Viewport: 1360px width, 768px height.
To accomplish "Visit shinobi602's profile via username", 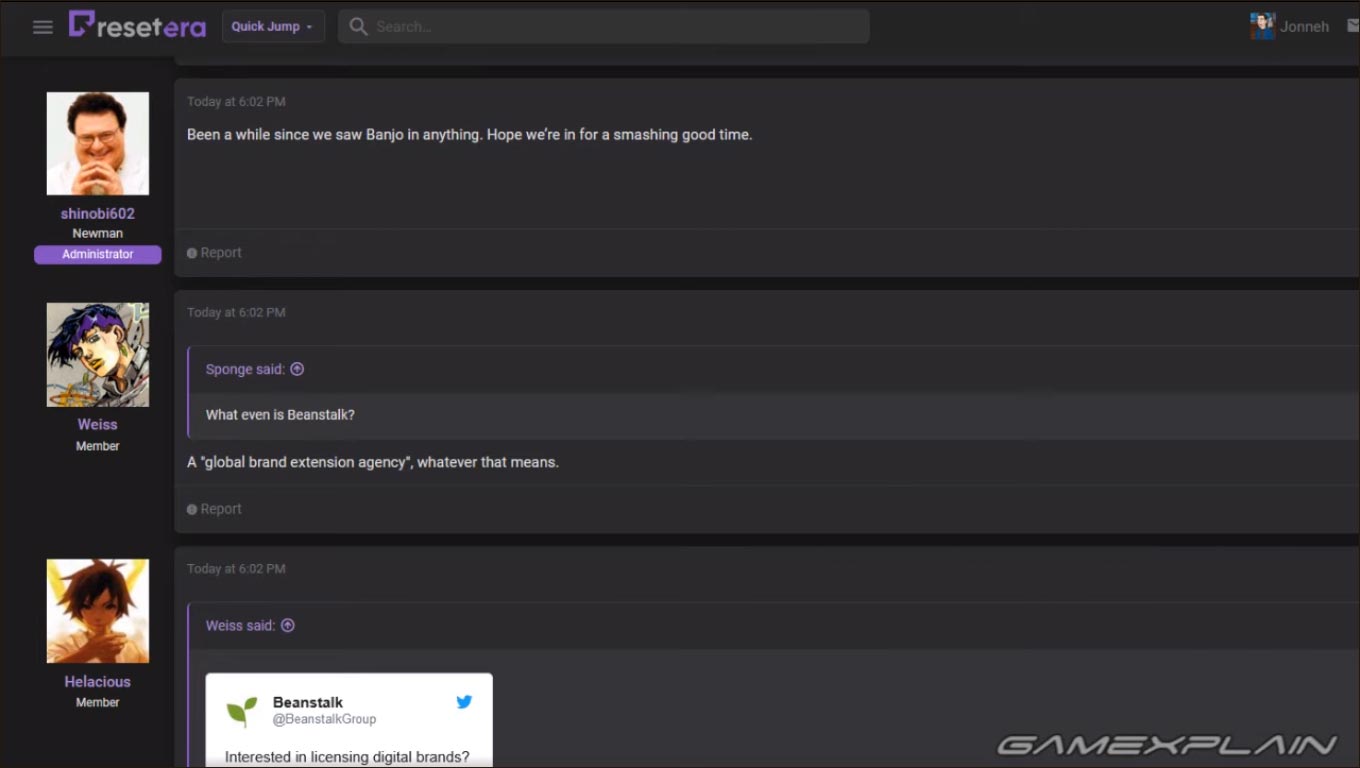I will point(98,214).
